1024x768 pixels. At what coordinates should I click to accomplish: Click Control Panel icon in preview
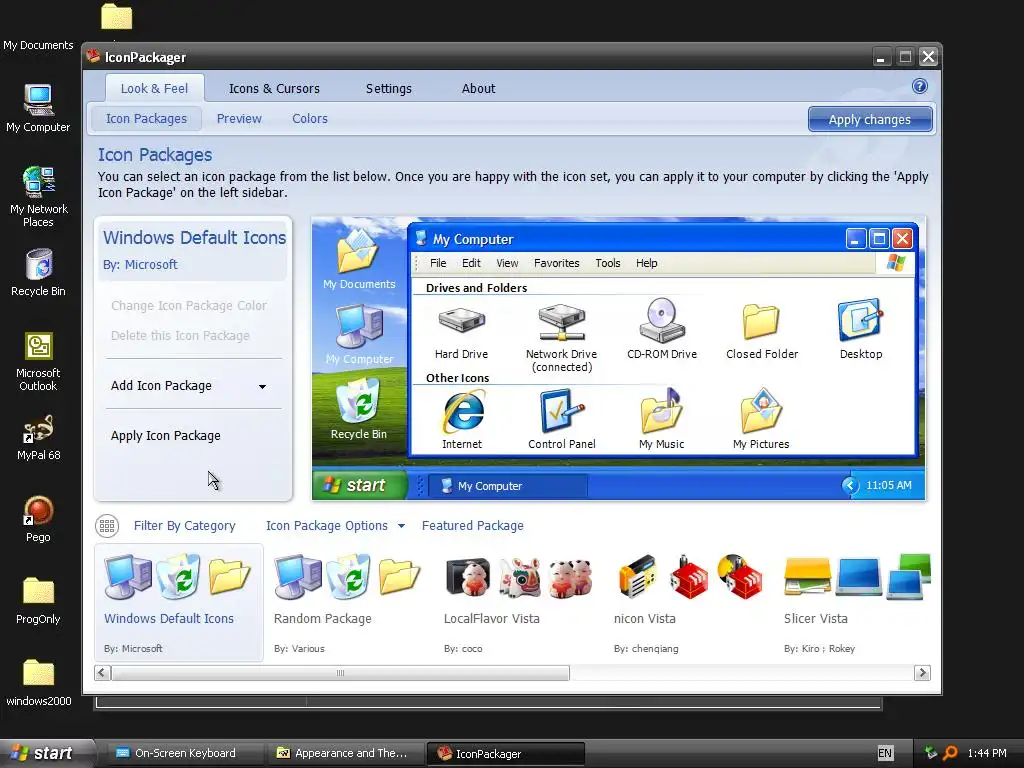(x=562, y=411)
